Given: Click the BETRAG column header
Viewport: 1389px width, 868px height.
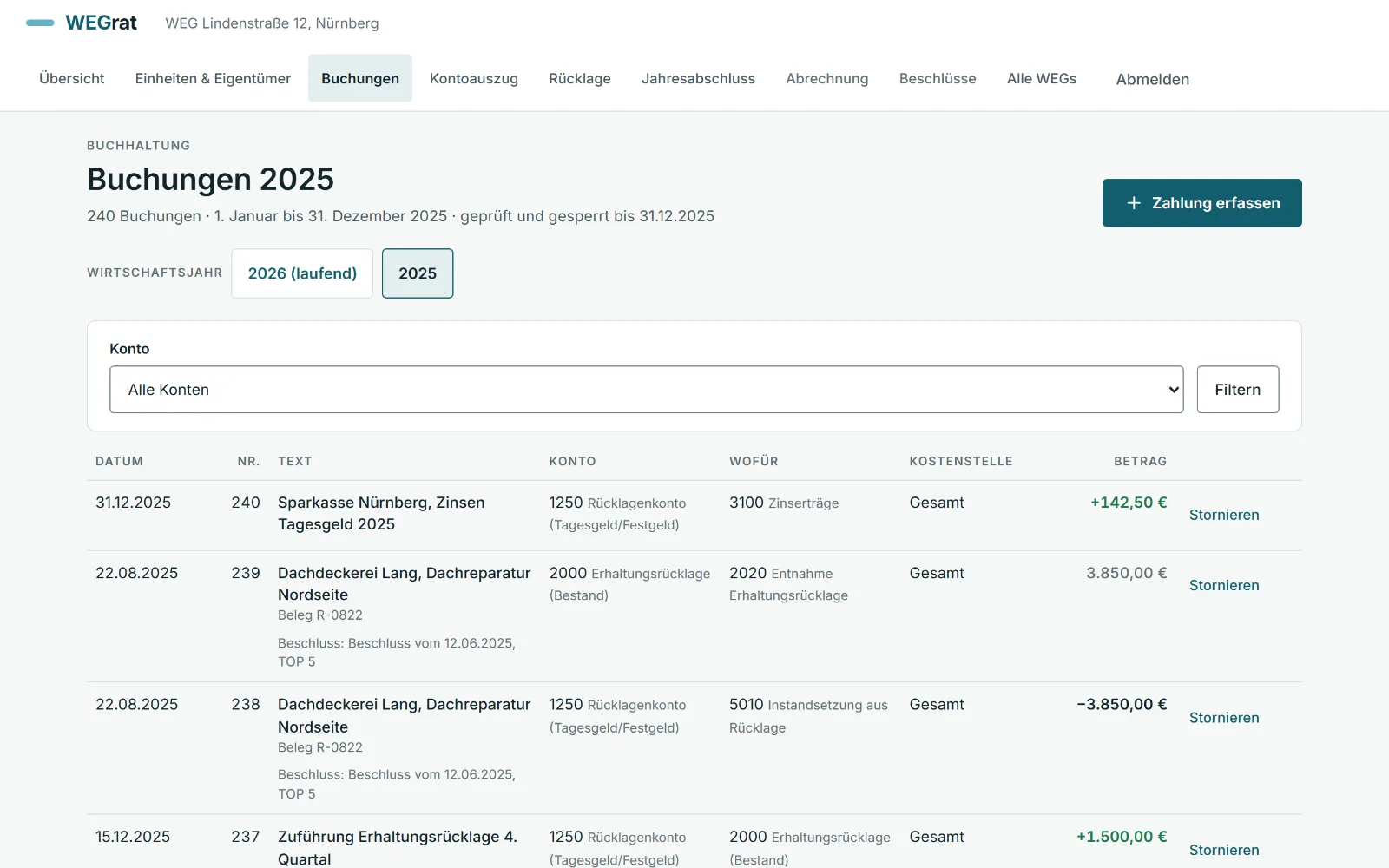Looking at the screenshot, I should tap(1140, 461).
